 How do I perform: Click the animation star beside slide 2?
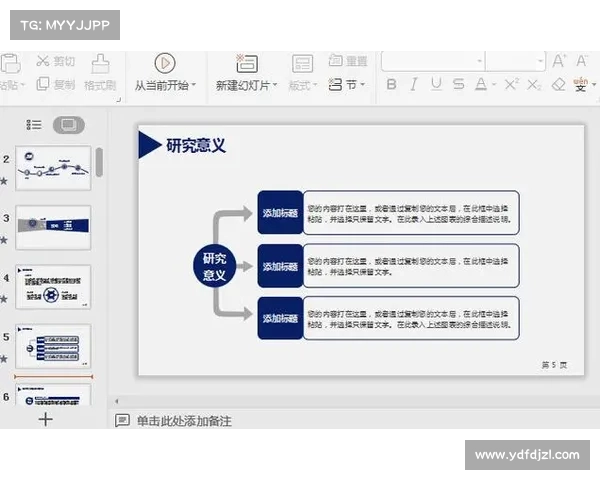tap(4, 181)
